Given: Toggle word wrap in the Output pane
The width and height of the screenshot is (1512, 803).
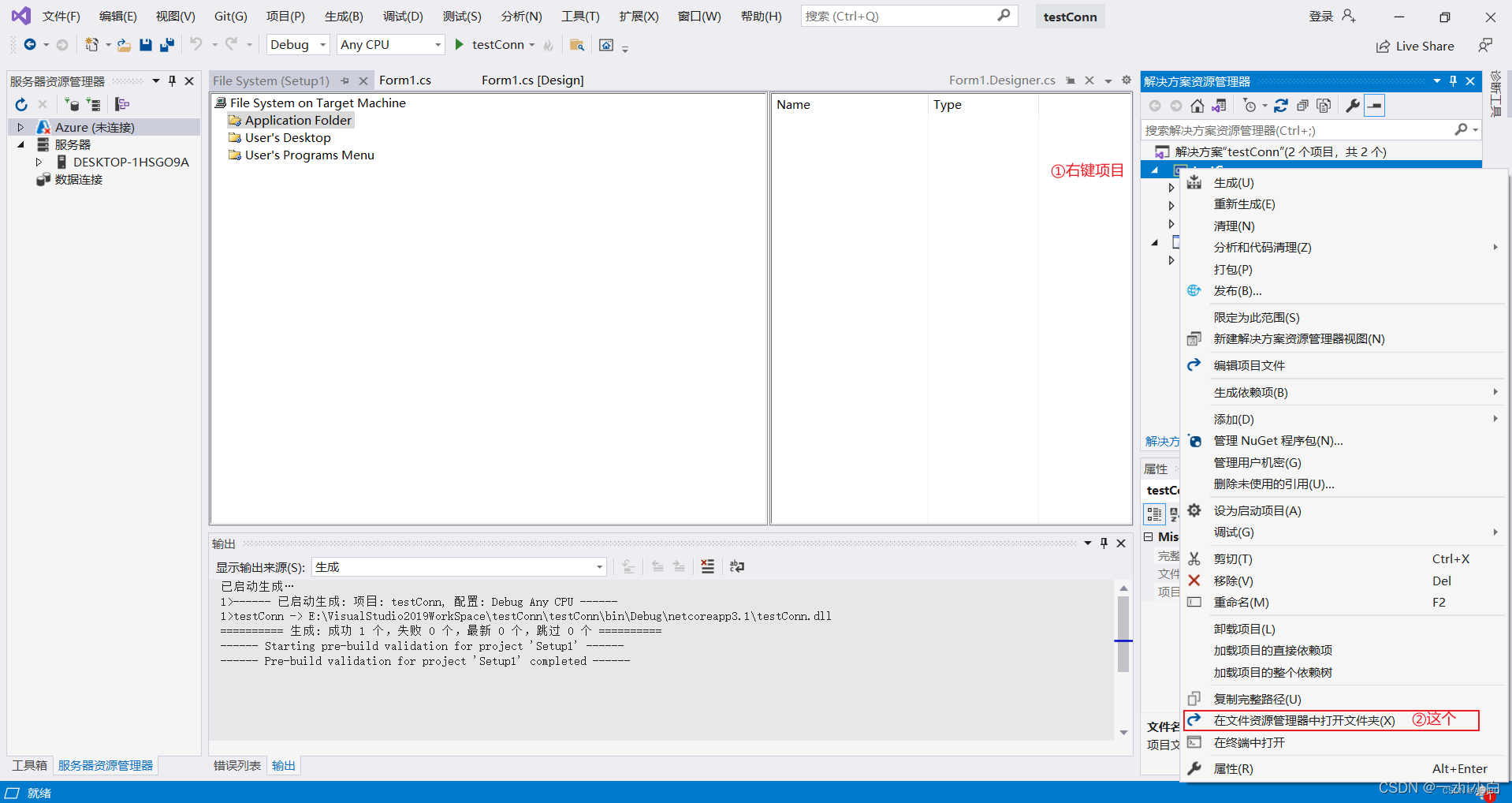Looking at the screenshot, I should click(736, 566).
